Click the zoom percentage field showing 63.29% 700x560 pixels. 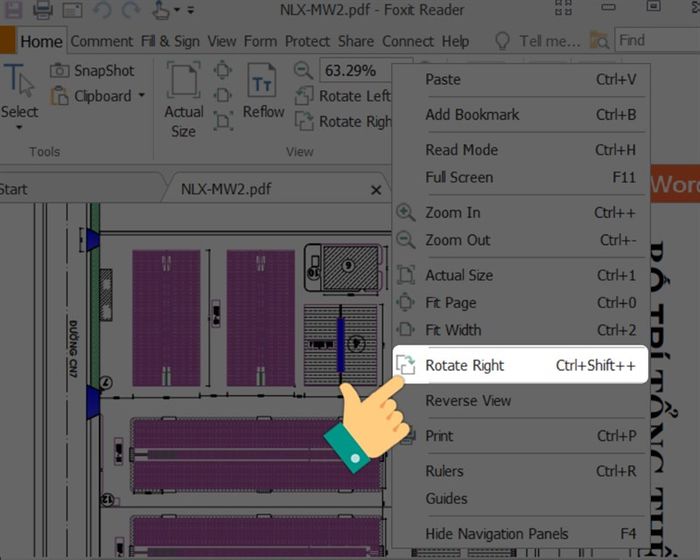click(355, 71)
